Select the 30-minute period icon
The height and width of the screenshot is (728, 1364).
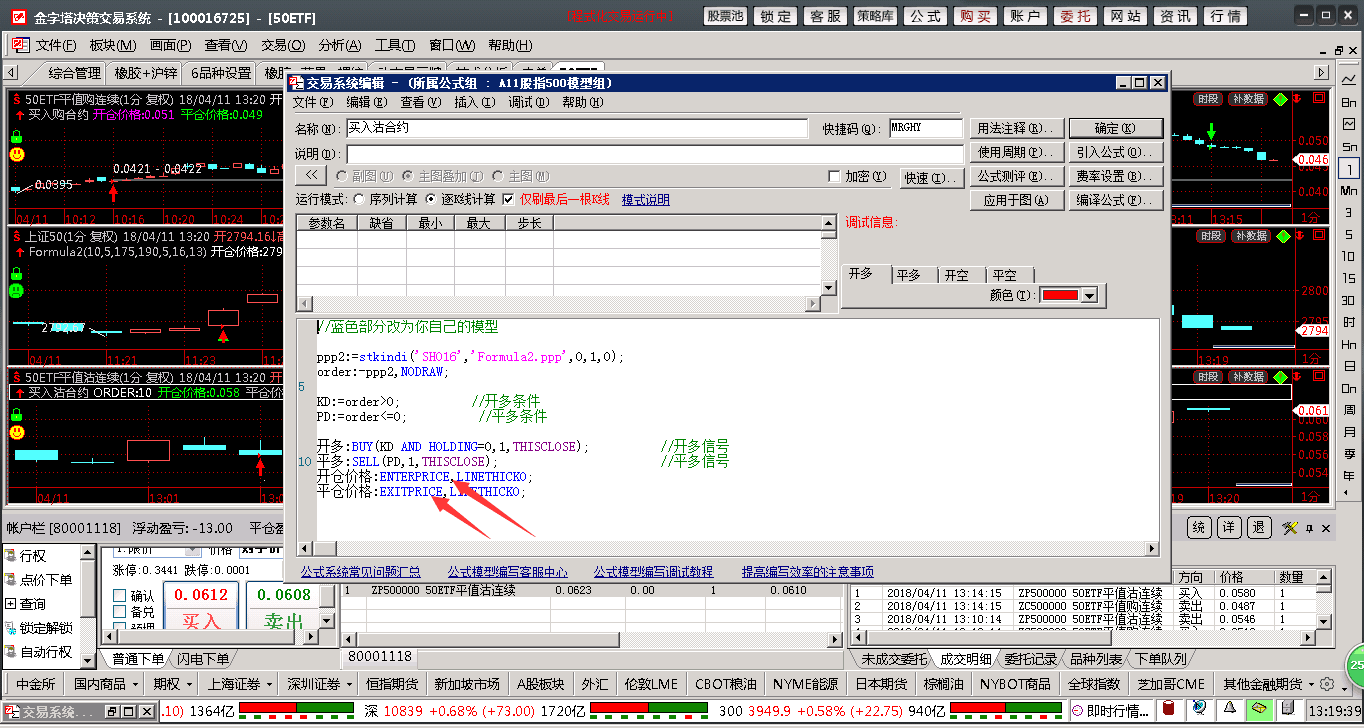[x=1349, y=299]
